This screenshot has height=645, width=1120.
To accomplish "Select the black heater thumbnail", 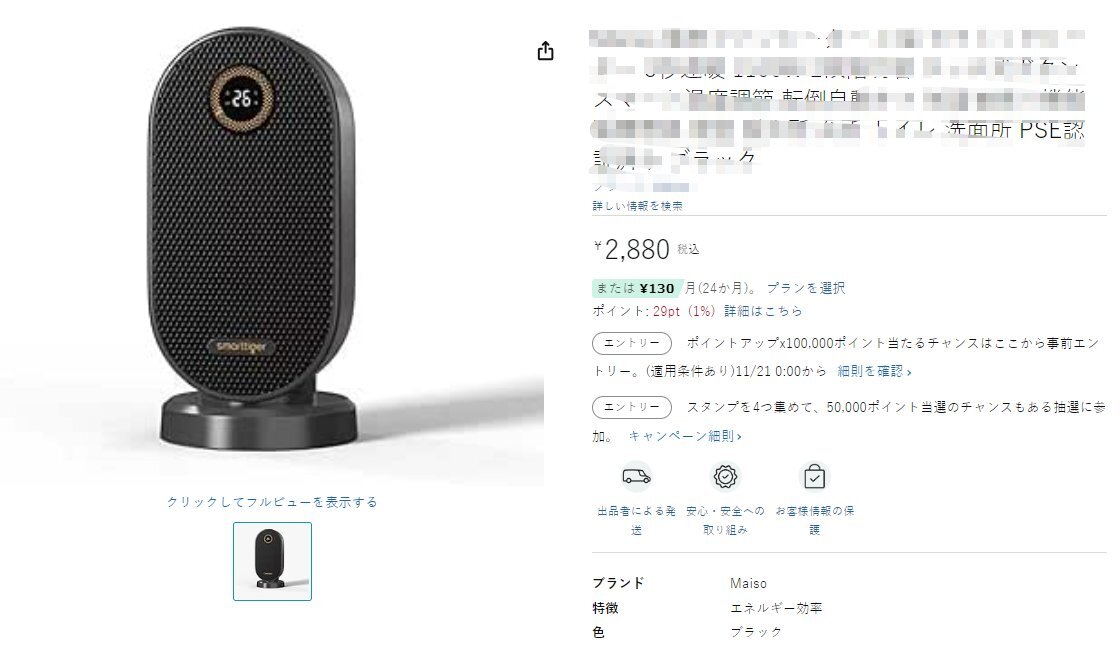I will 272,561.
